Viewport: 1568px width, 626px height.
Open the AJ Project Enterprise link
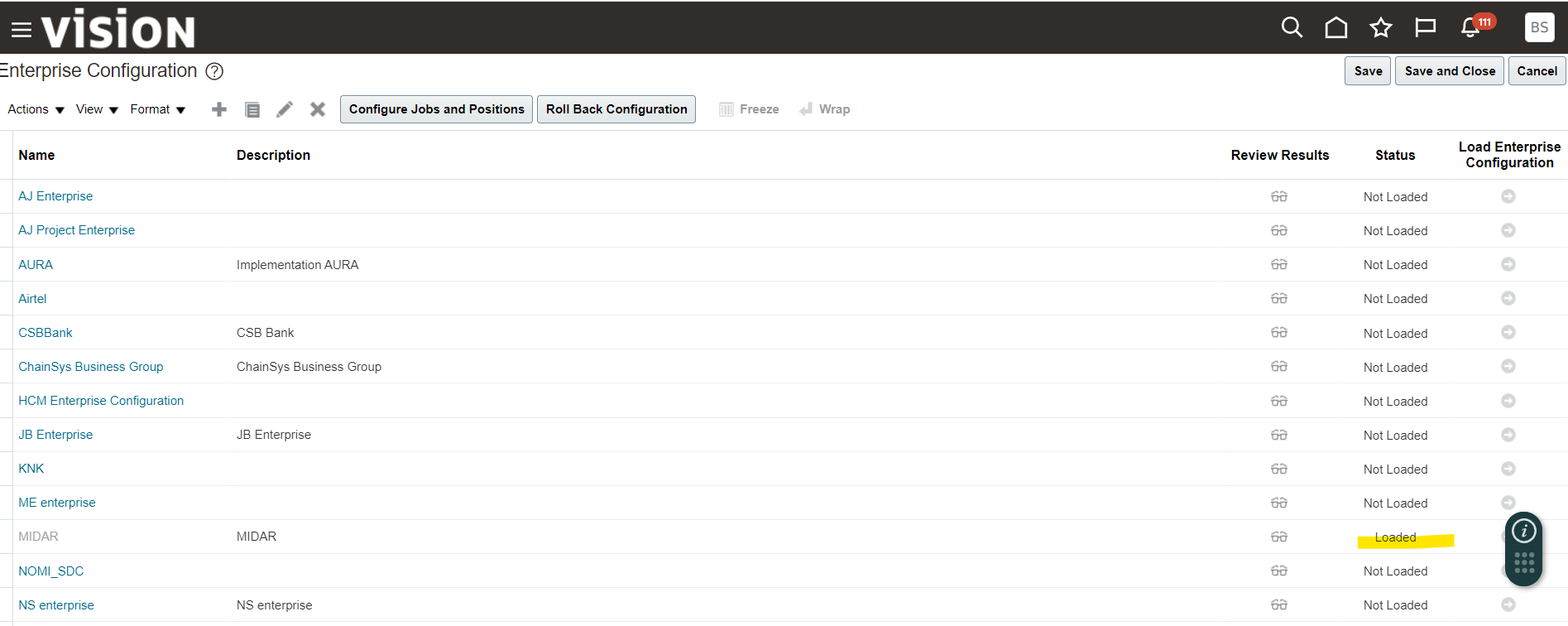76,230
